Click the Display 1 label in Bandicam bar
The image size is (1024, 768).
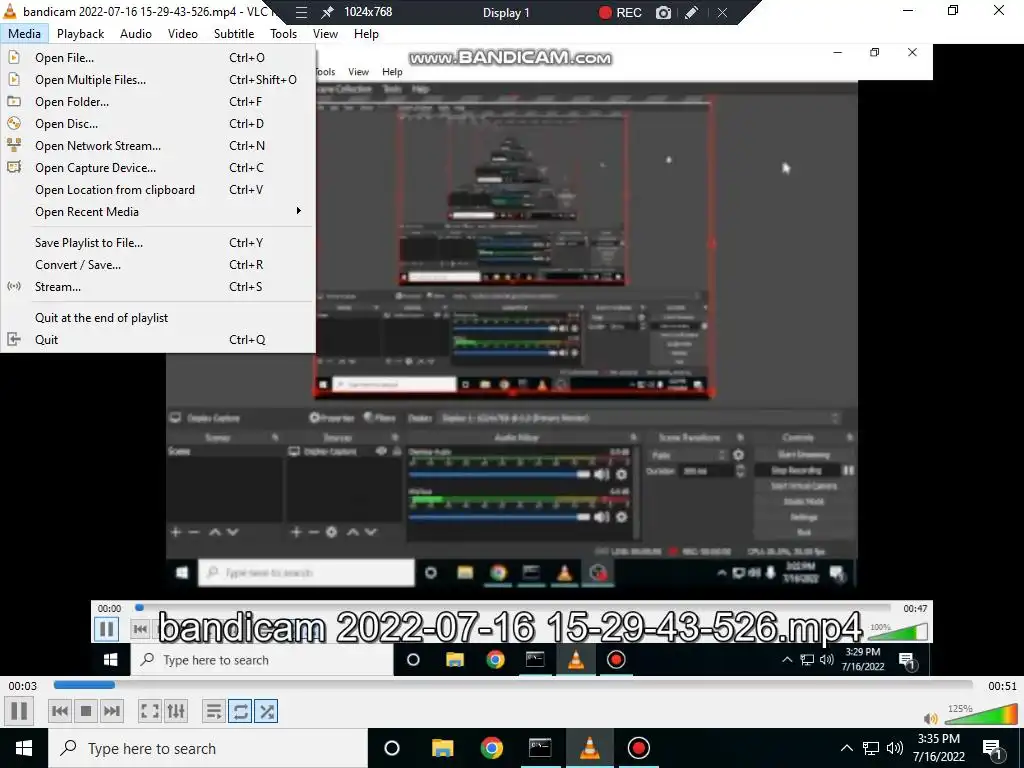click(x=506, y=12)
